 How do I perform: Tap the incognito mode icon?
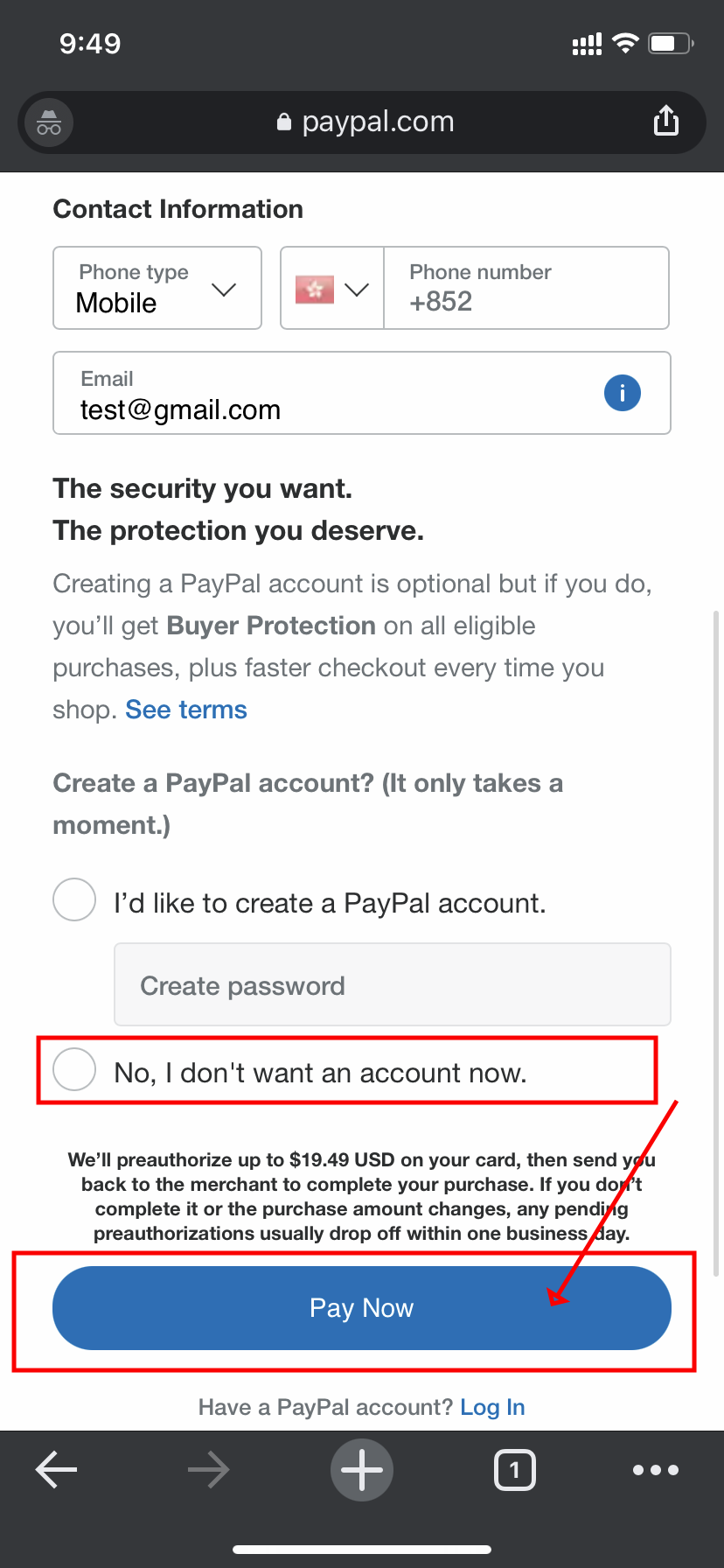(x=49, y=122)
